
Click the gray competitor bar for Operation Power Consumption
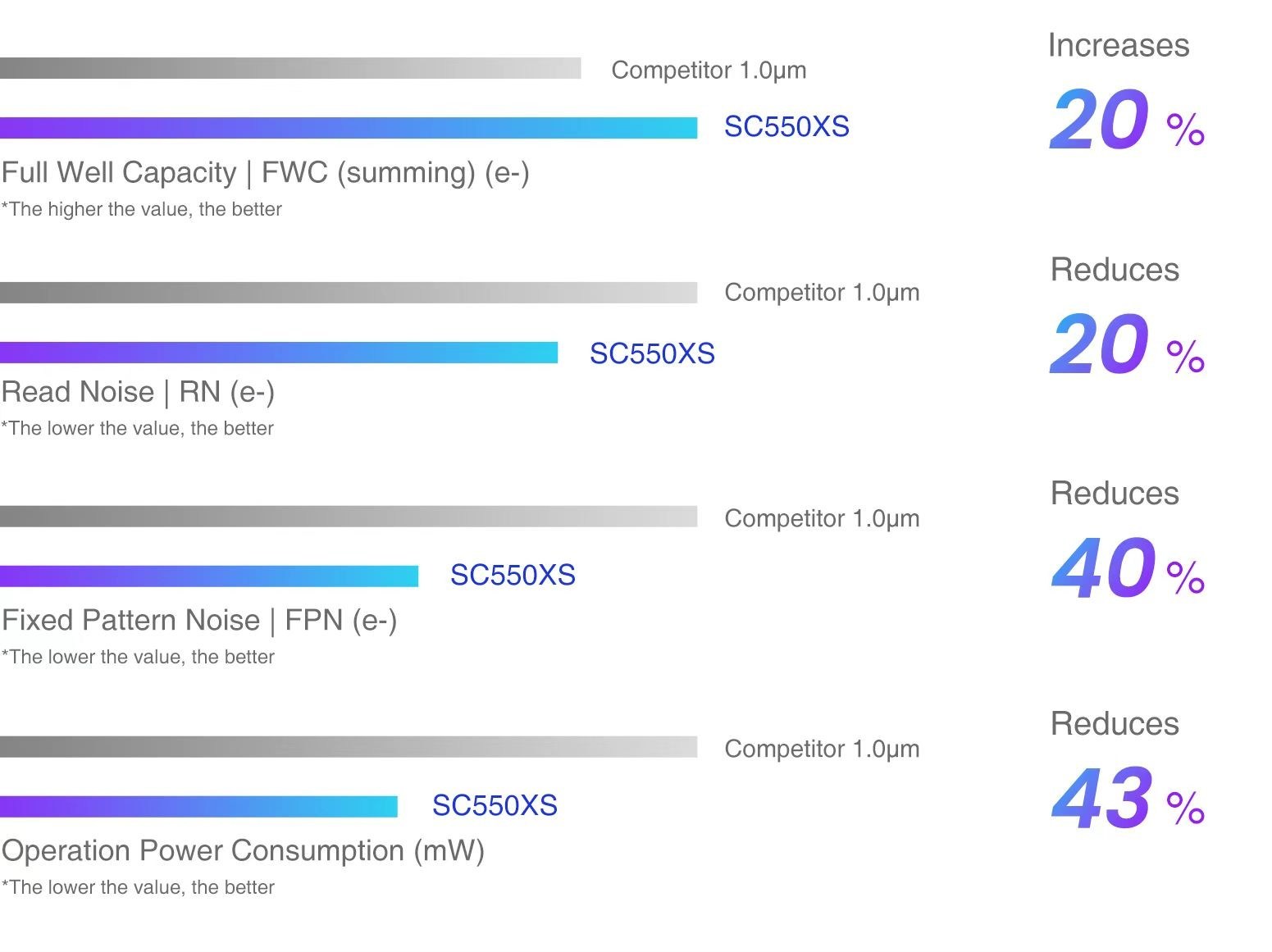pos(349,747)
